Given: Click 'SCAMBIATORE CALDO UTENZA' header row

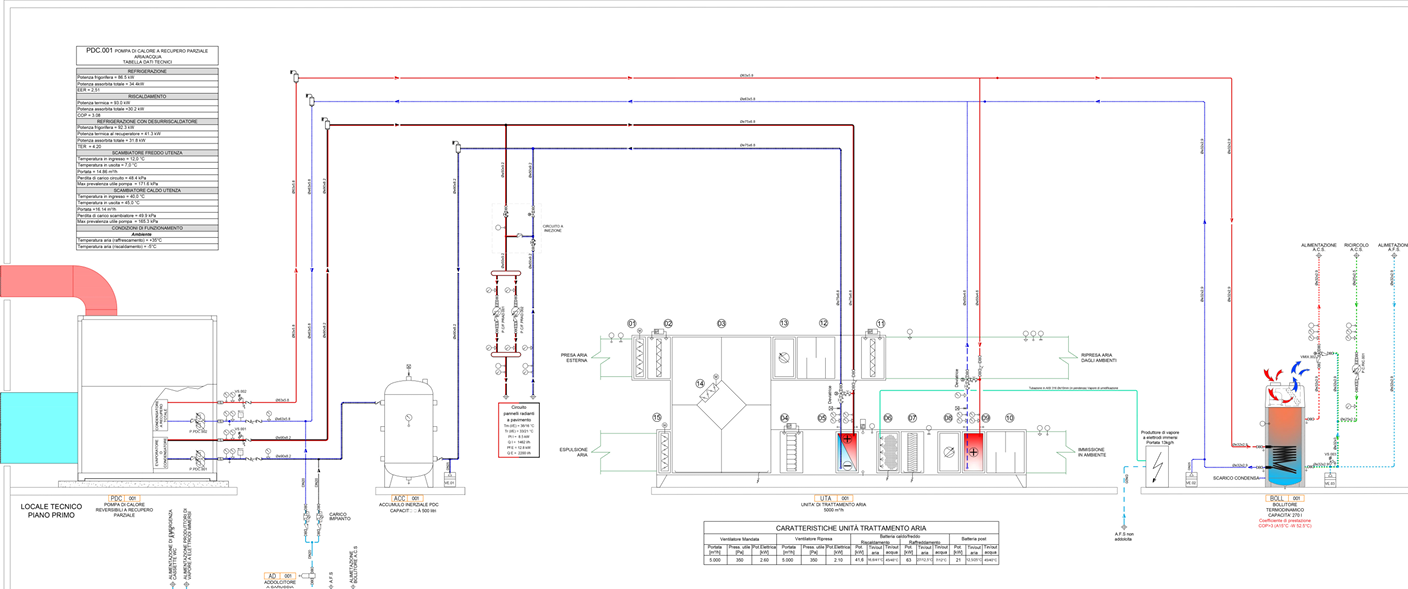Looking at the screenshot, I should 147,190.
